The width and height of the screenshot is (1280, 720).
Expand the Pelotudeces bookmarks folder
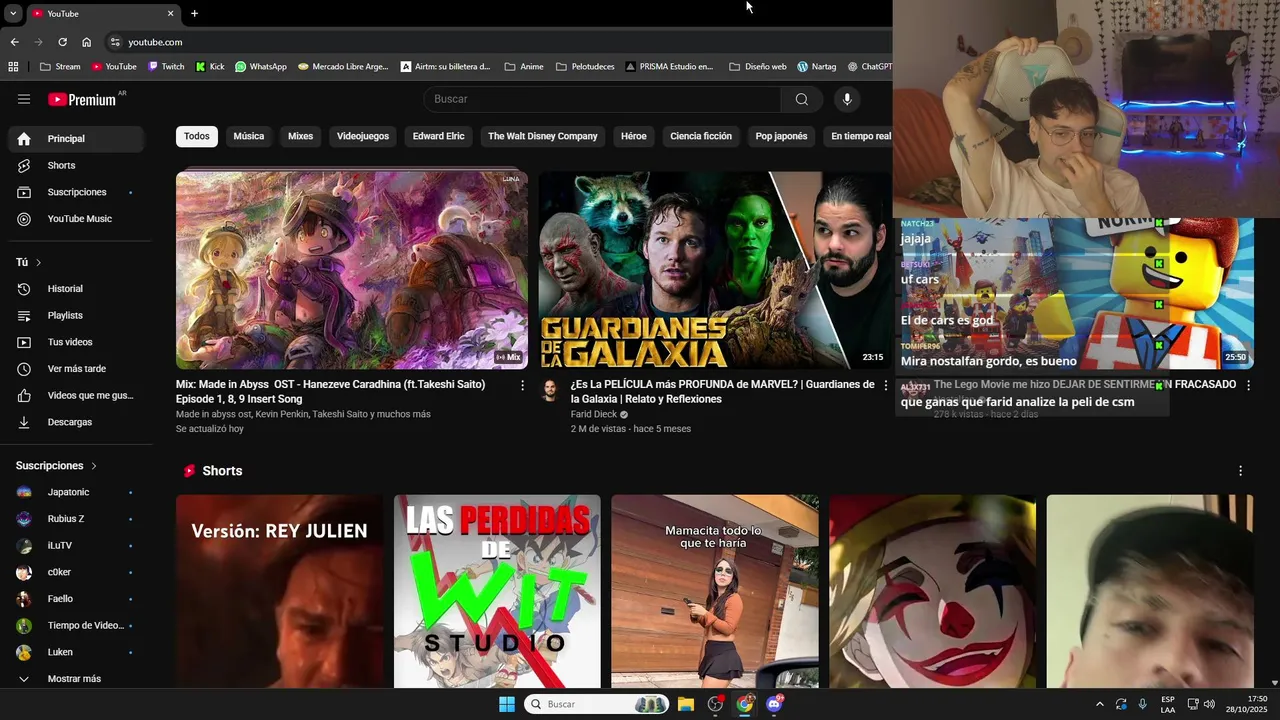(585, 67)
